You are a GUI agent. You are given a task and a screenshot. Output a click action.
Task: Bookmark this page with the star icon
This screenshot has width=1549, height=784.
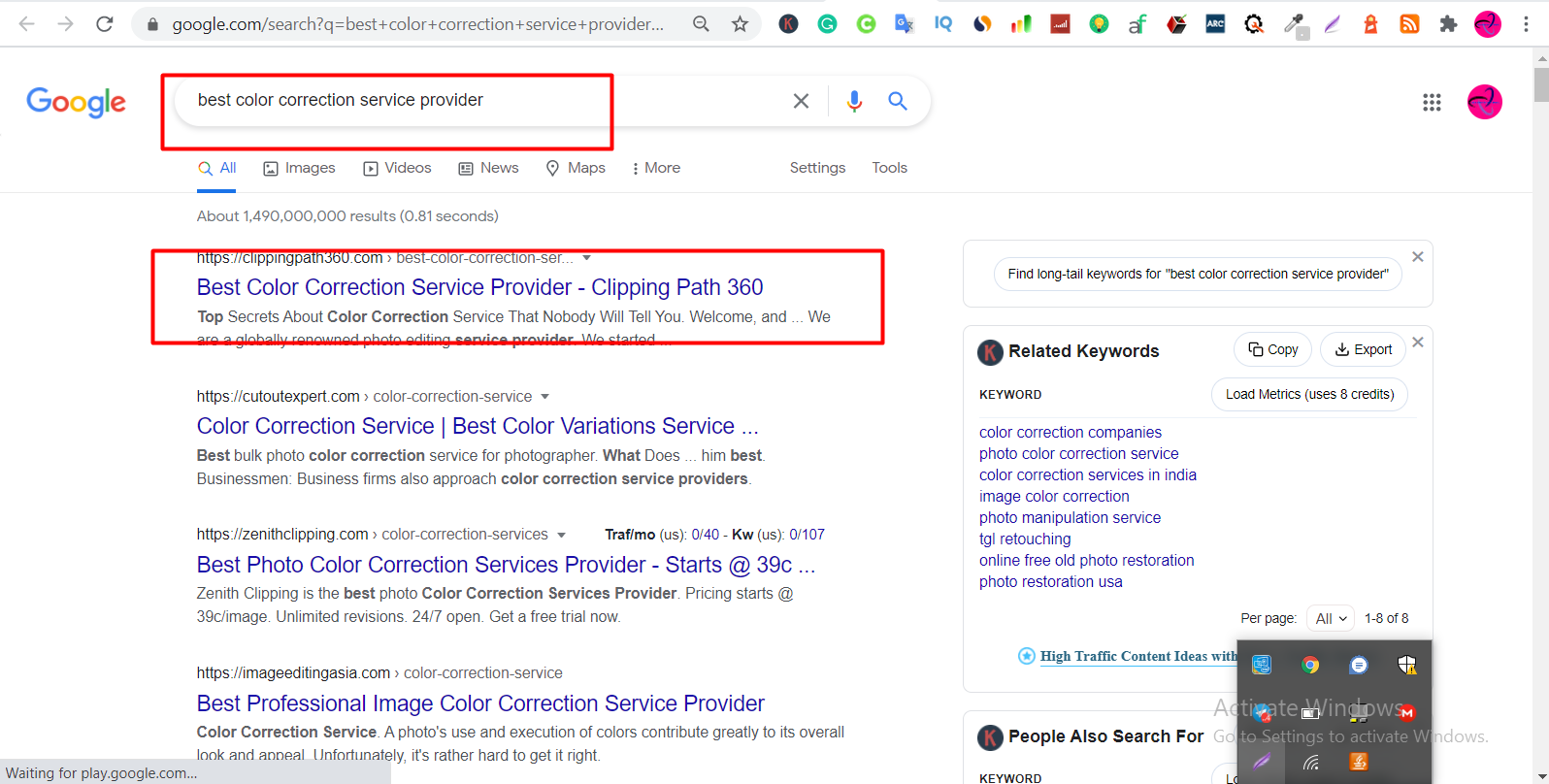point(740,24)
